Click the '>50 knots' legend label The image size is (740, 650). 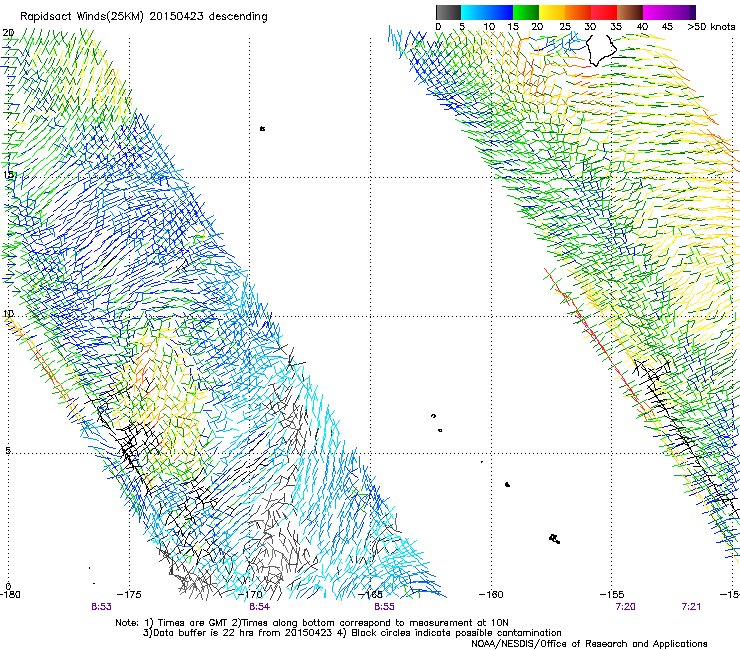711,27
